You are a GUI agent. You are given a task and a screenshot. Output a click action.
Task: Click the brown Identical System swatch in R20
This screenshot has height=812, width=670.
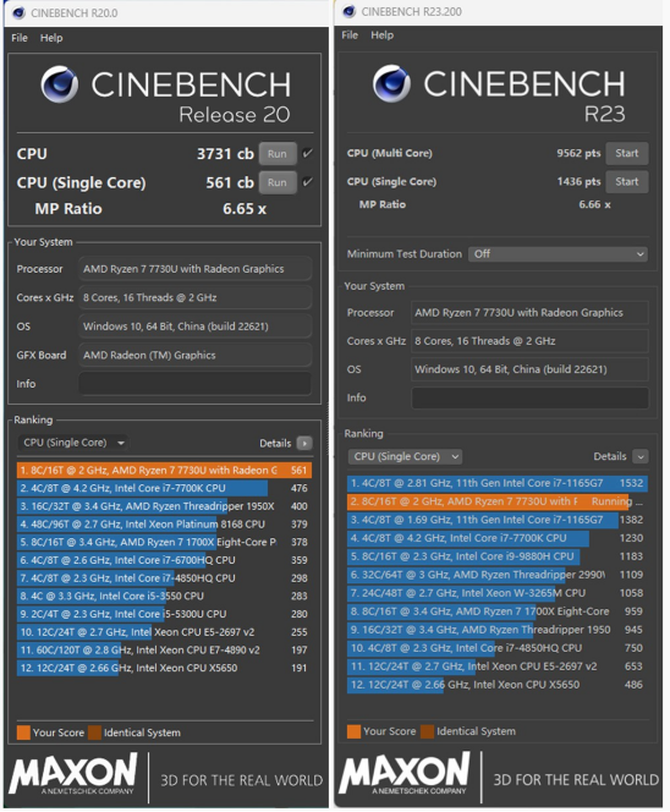click(95, 732)
